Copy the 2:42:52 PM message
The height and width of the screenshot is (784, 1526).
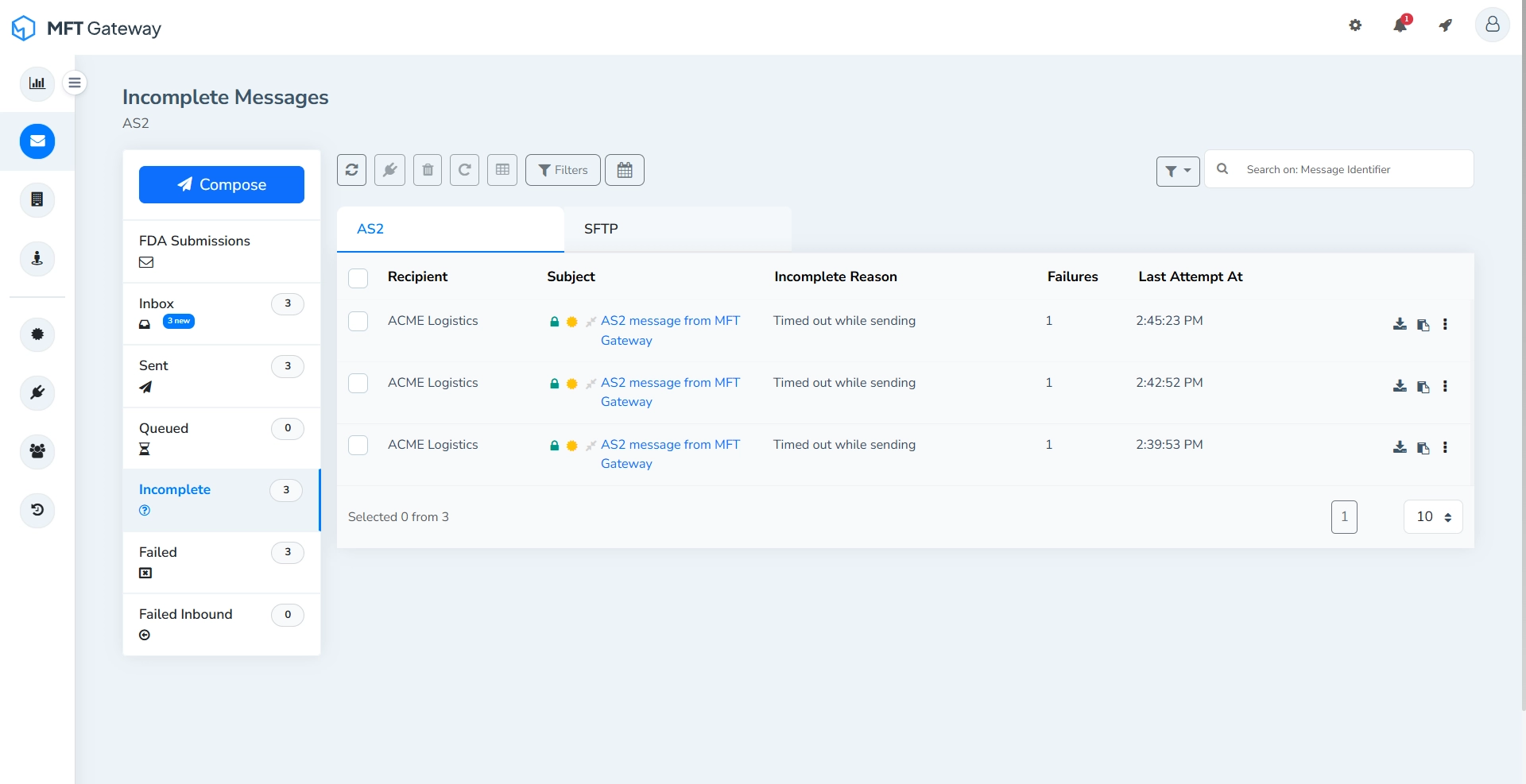click(x=1423, y=387)
